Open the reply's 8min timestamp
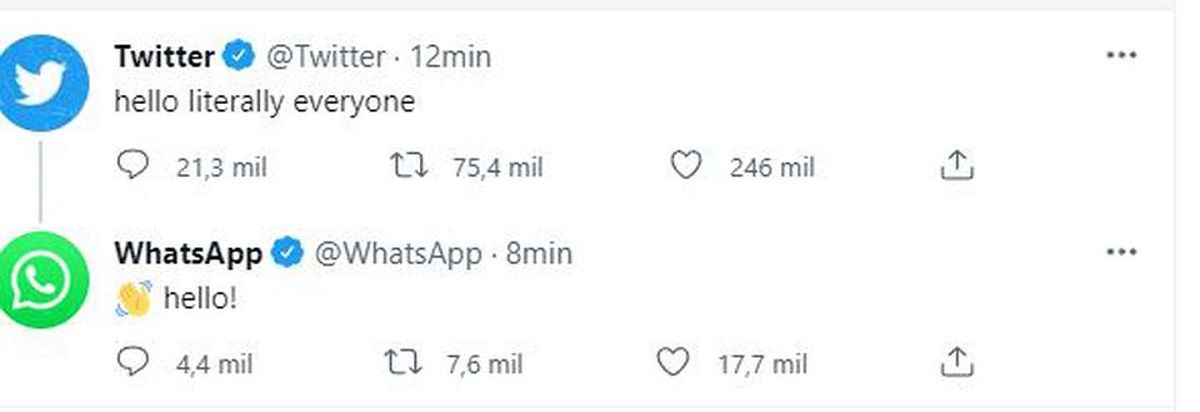Screen dimensions: 1200x412 [539, 254]
